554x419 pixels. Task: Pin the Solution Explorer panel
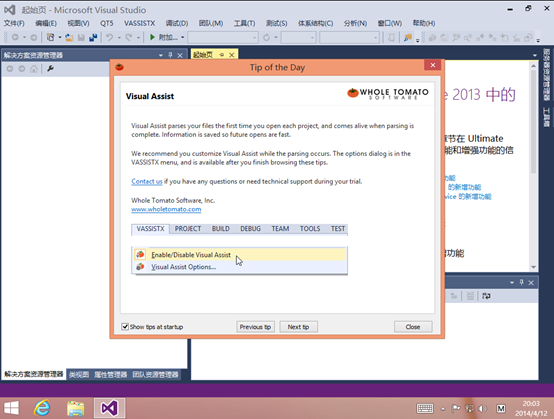(170, 55)
